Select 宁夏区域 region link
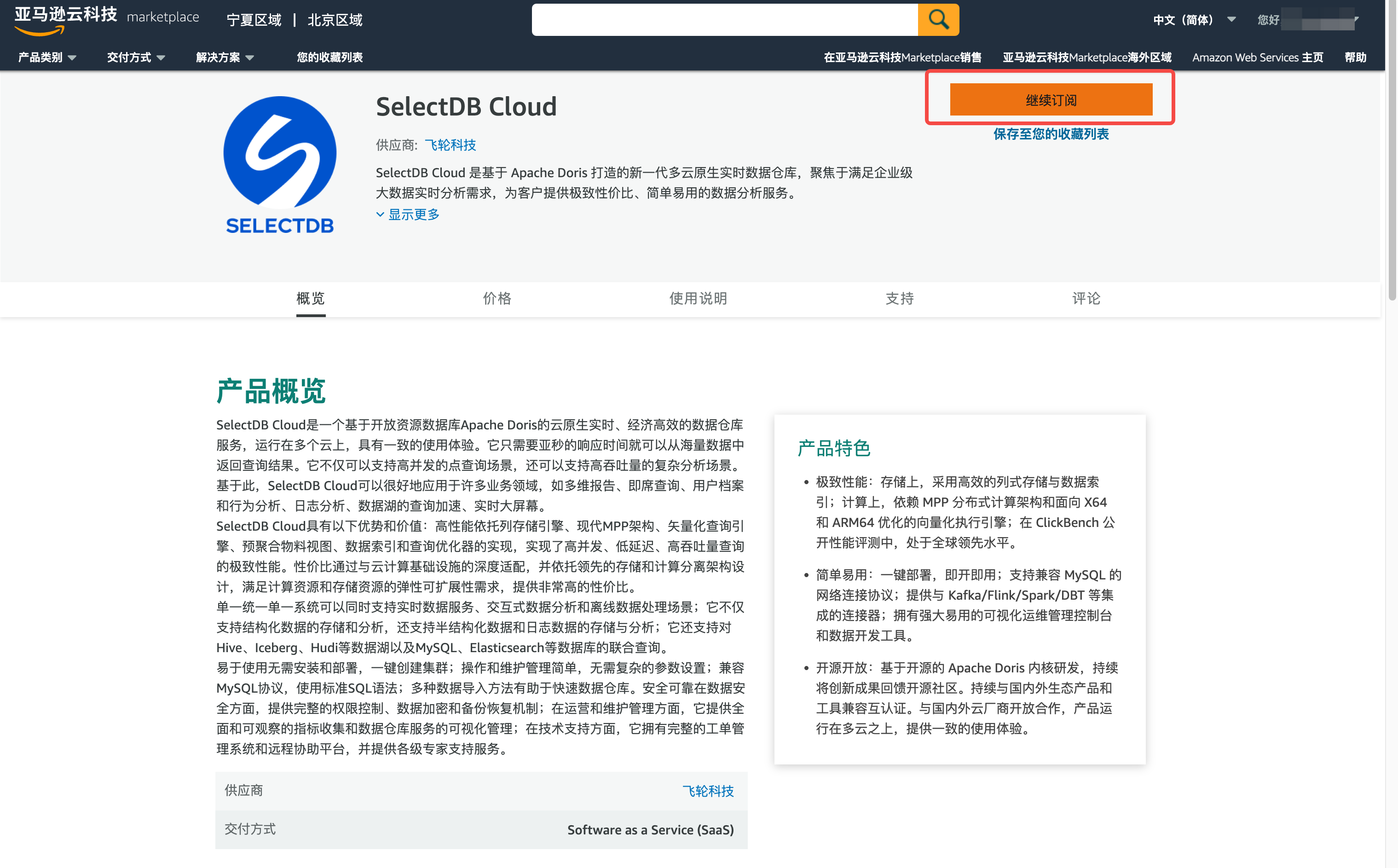The height and width of the screenshot is (868, 1398). (254, 20)
